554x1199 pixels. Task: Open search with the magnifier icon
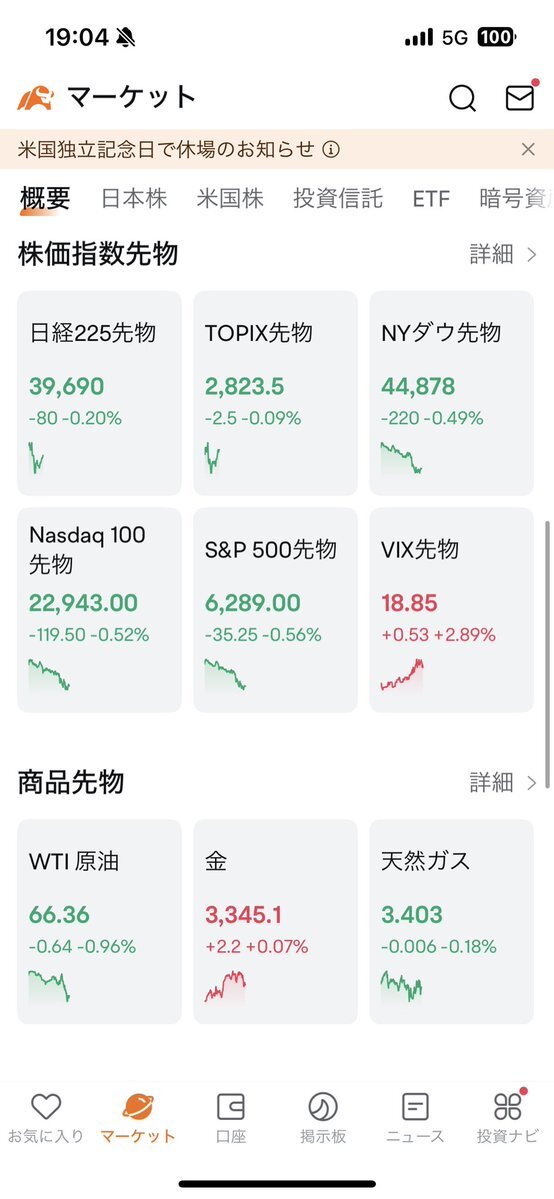click(462, 98)
